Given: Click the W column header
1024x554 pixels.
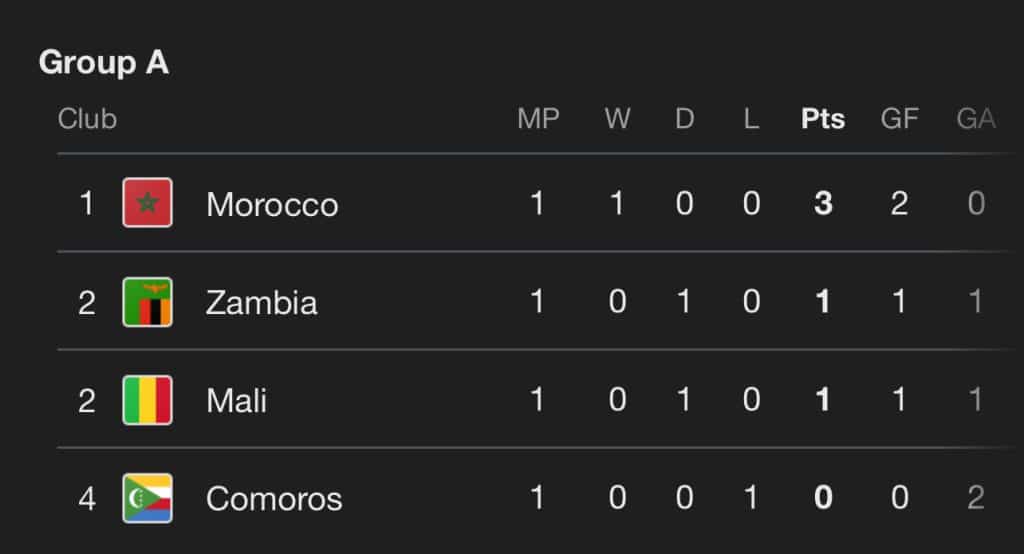Looking at the screenshot, I should 617,119.
